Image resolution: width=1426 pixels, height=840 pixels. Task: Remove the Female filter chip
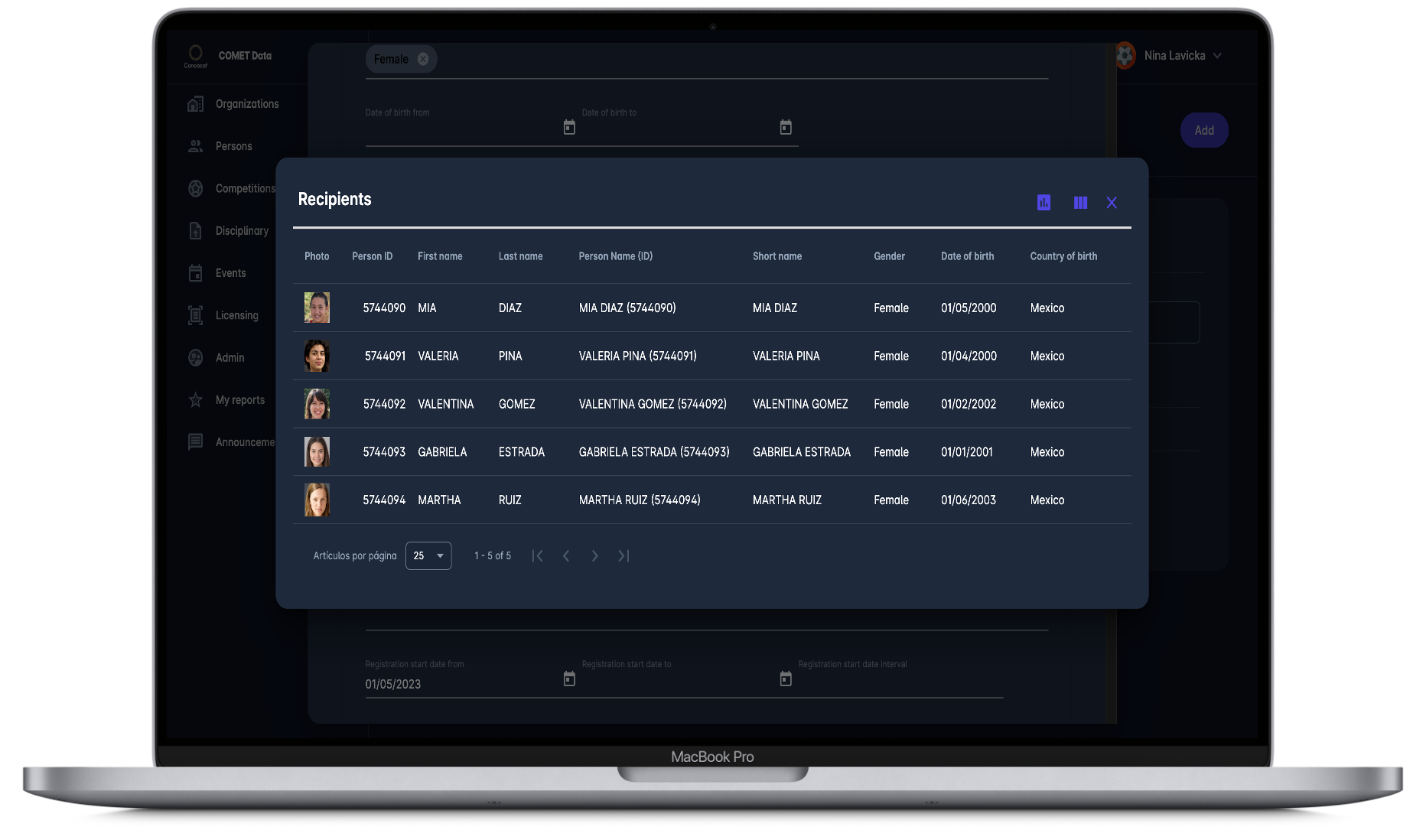pos(423,60)
